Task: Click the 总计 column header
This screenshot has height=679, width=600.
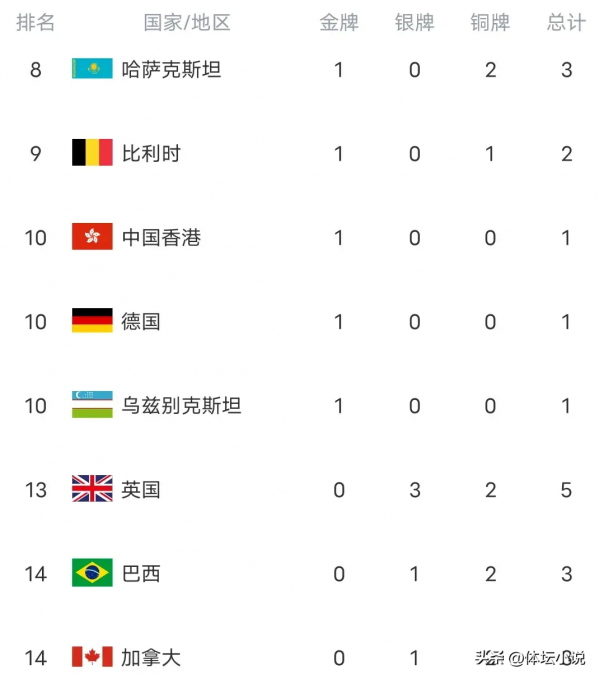Action: coord(566,22)
